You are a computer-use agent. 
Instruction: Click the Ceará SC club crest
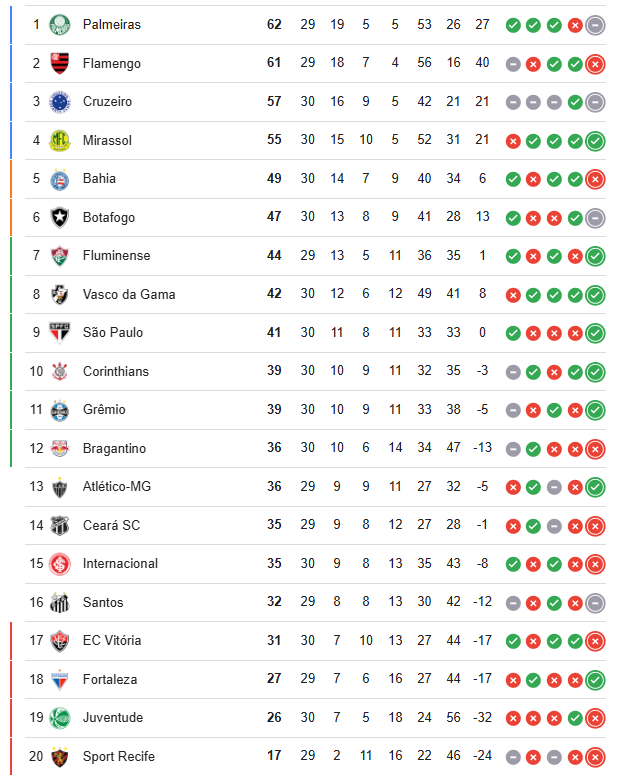[x=60, y=525]
